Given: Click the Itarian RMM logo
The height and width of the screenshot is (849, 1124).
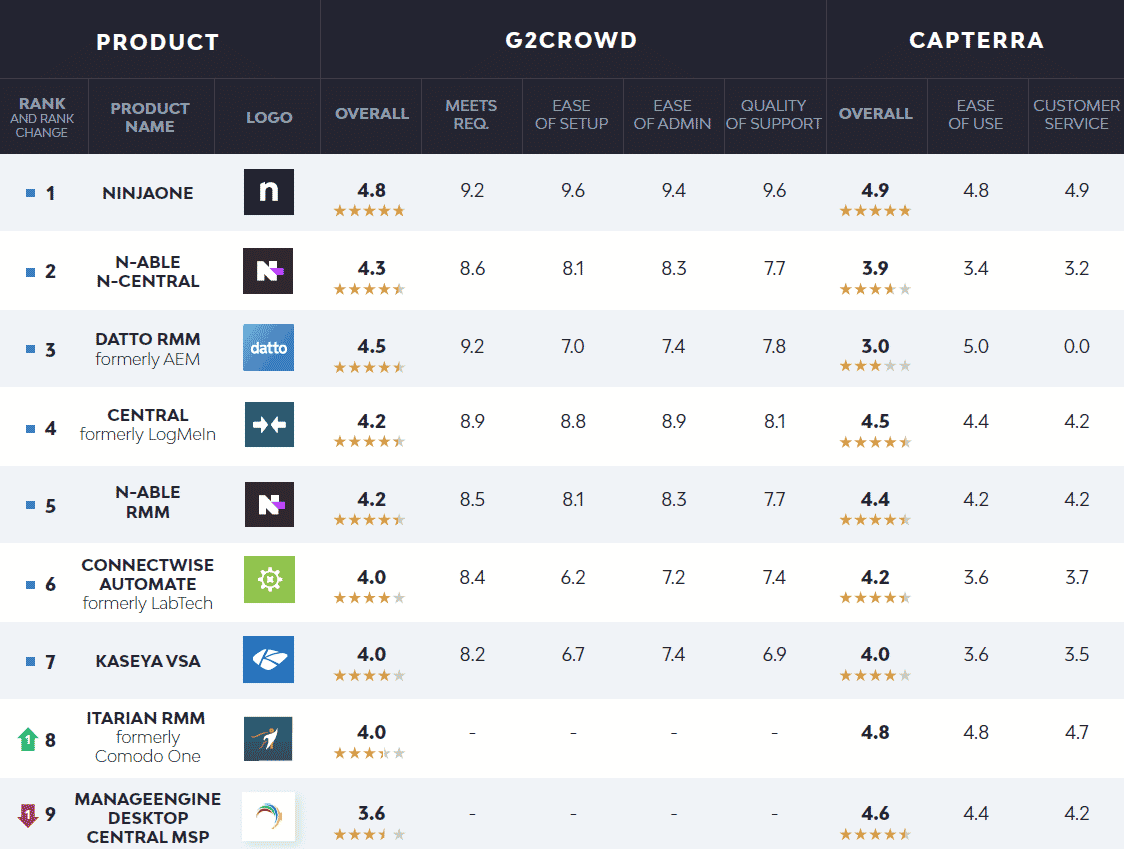Looking at the screenshot, I should point(268,738).
